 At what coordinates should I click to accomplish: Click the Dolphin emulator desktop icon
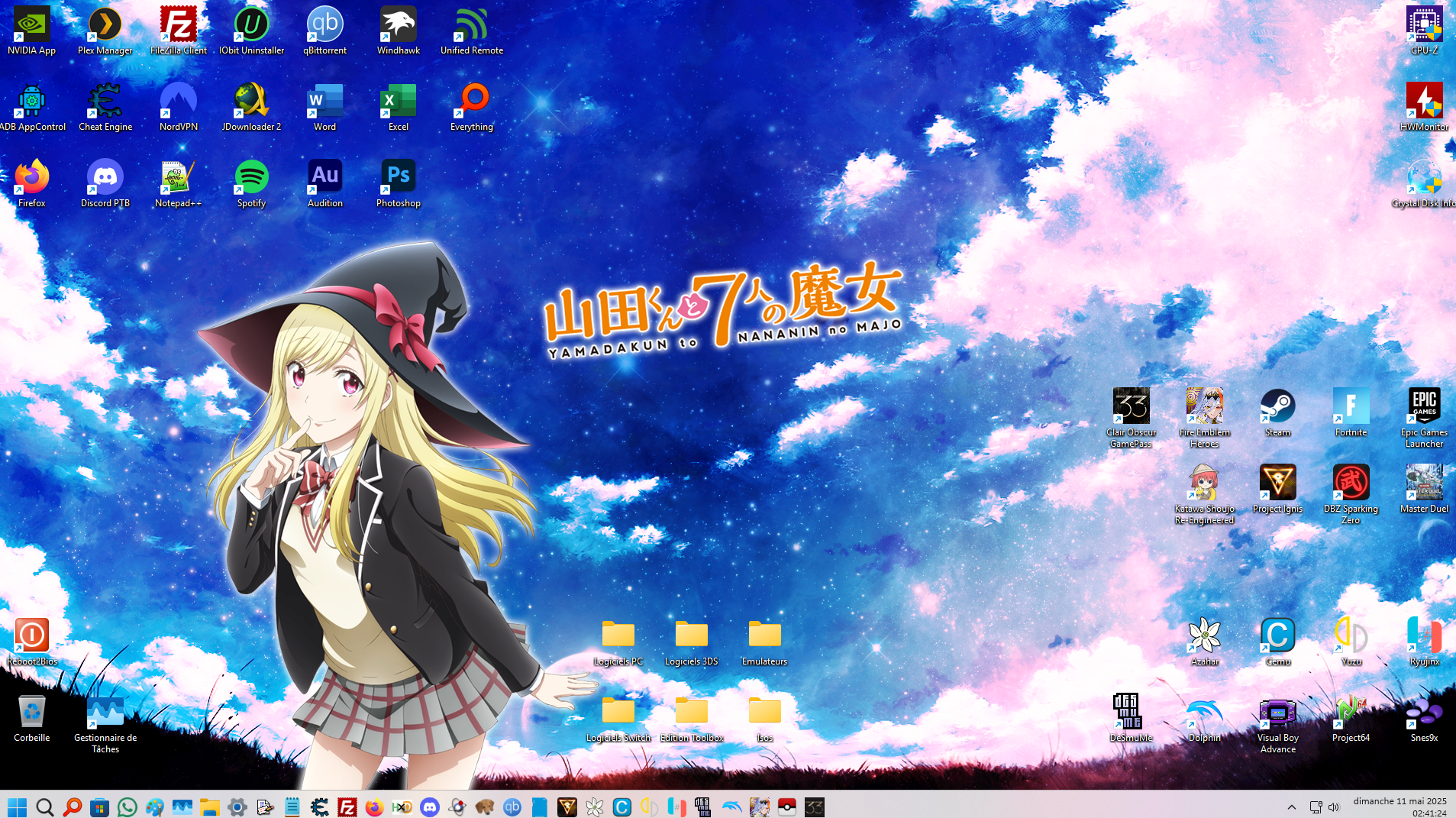pyautogui.click(x=1205, y=718)
